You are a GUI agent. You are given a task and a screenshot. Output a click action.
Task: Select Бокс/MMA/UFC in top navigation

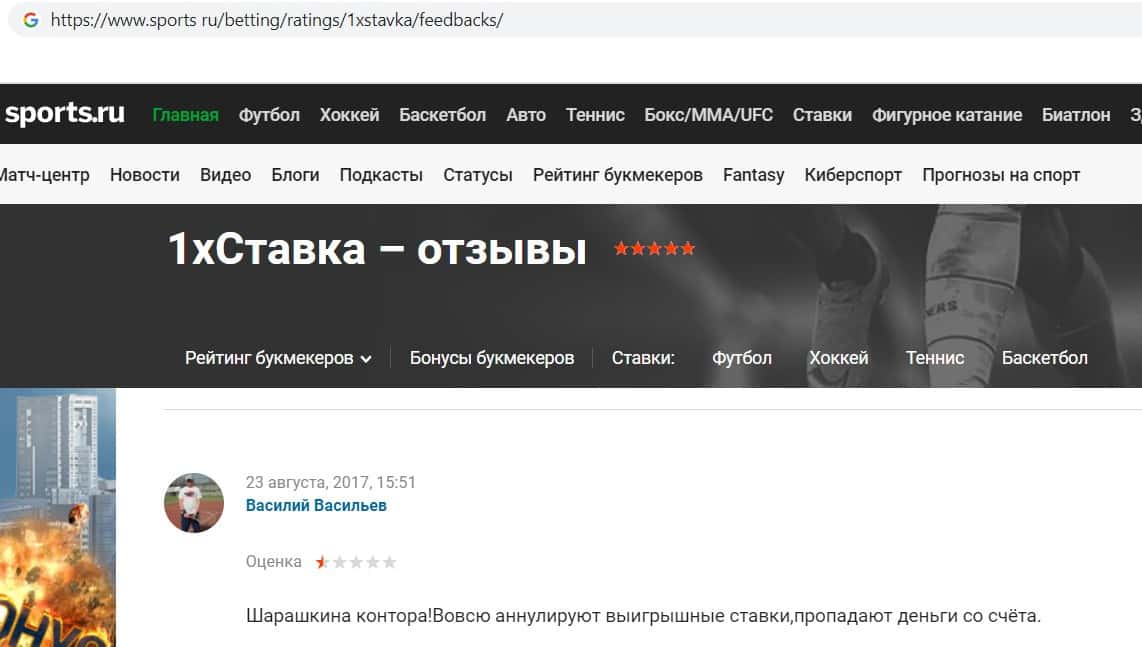coord(708,115)
